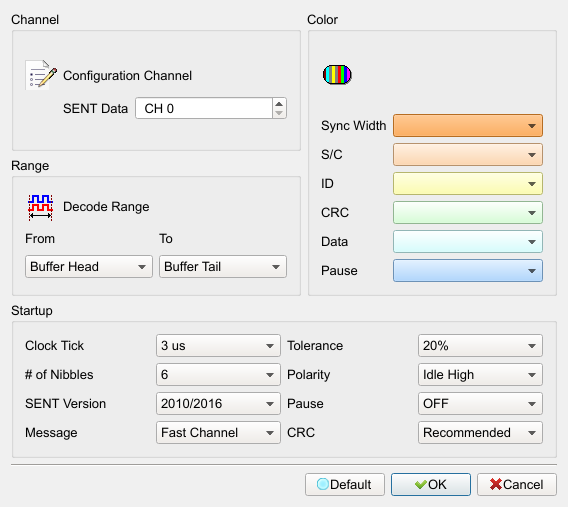Expand the Startup CRC Recommended dropdown
Image resolution: width=568 pixels, height=507 pixels.
pyautogui.click(x=480, y=432)
